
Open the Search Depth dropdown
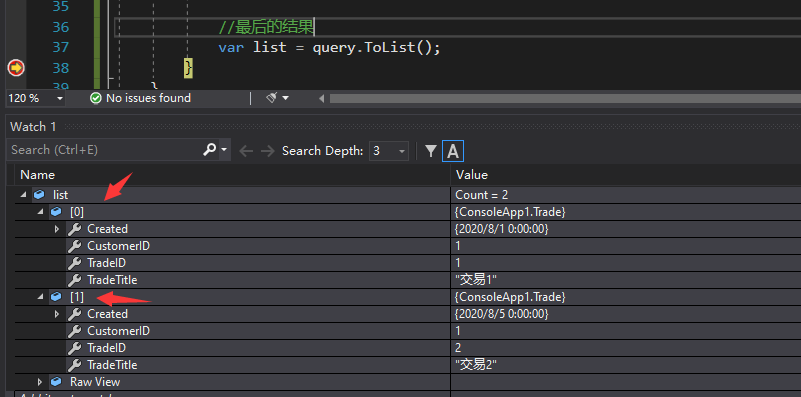pyautogui.click(x=389, y=151)
